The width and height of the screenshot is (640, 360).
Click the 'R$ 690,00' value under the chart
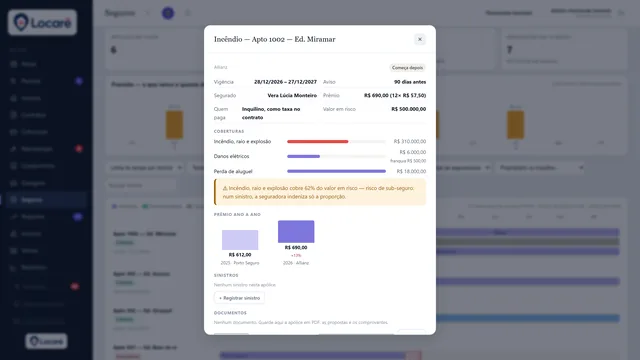[296, 248]
